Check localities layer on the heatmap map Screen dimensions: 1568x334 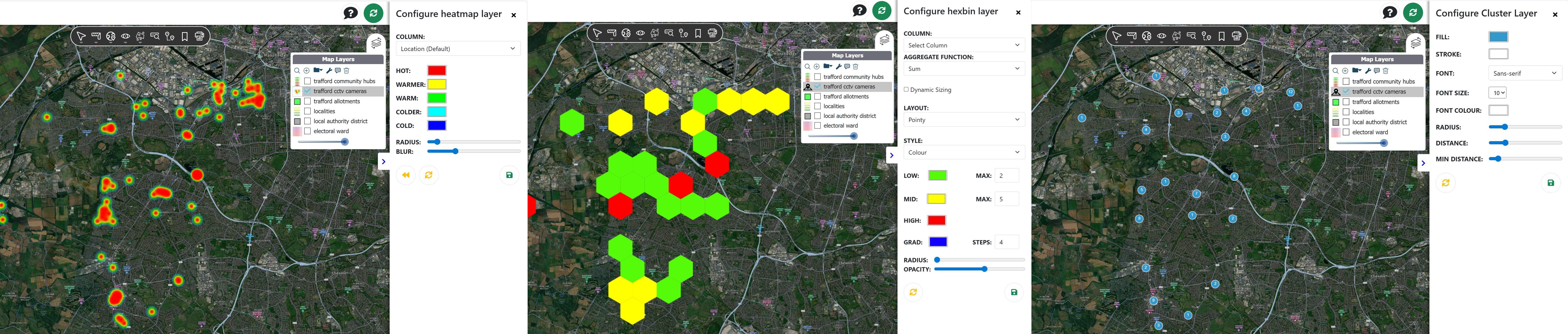[307, 111]
